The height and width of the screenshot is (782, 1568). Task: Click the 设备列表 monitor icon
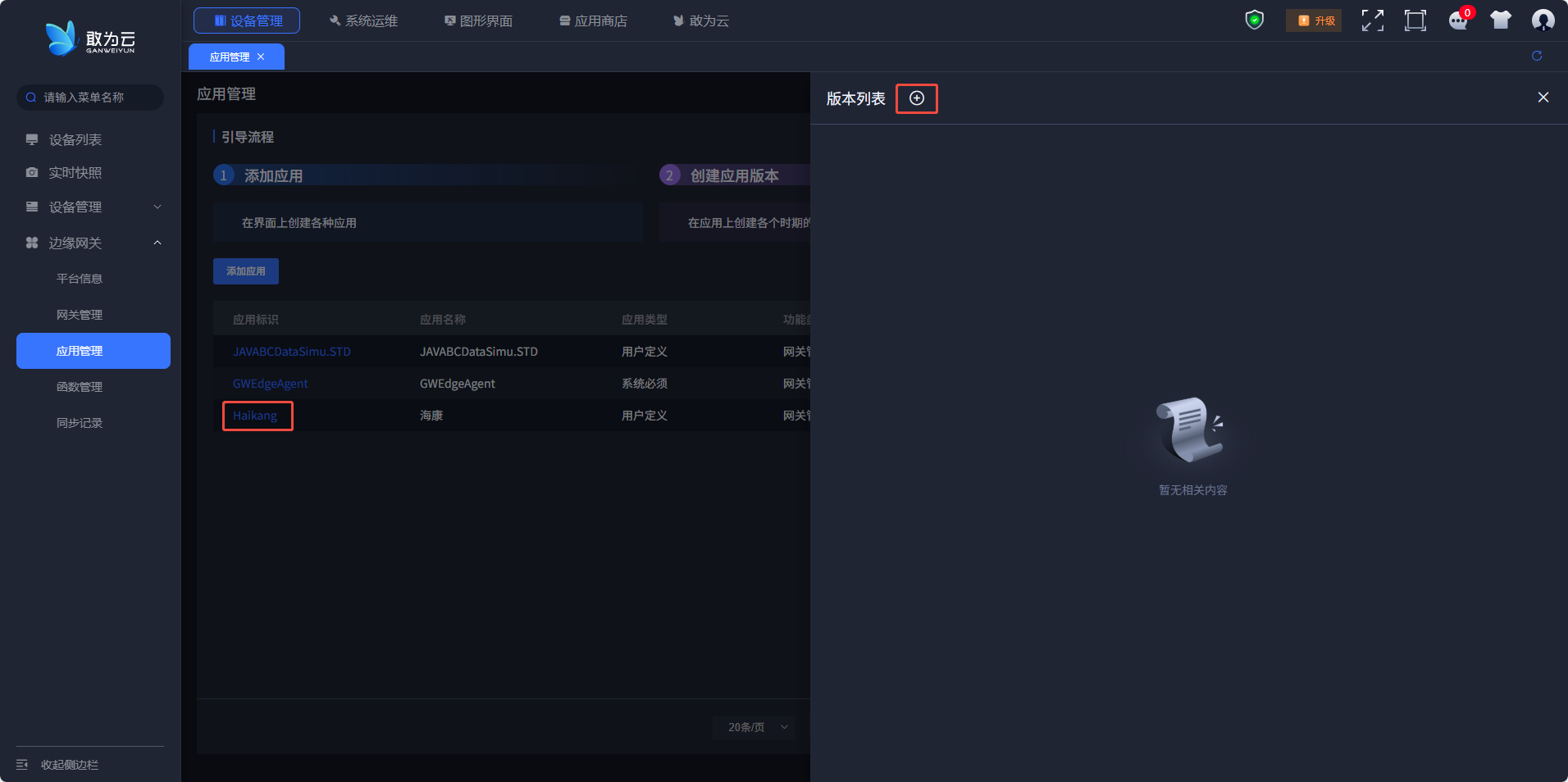32,139
